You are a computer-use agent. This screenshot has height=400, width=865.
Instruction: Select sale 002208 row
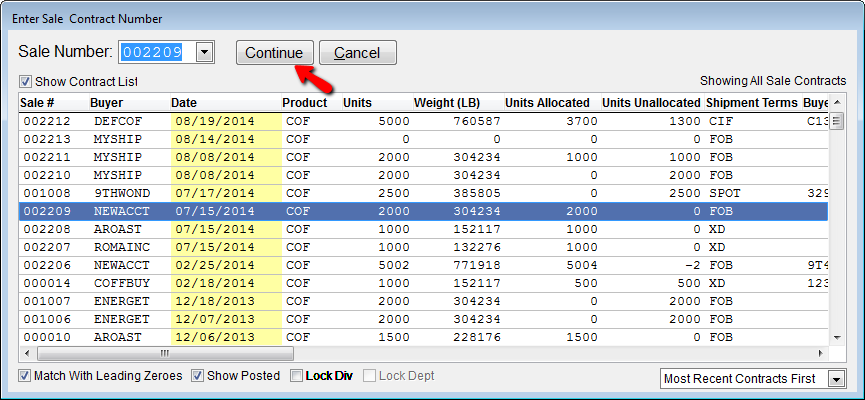point(424,229)
